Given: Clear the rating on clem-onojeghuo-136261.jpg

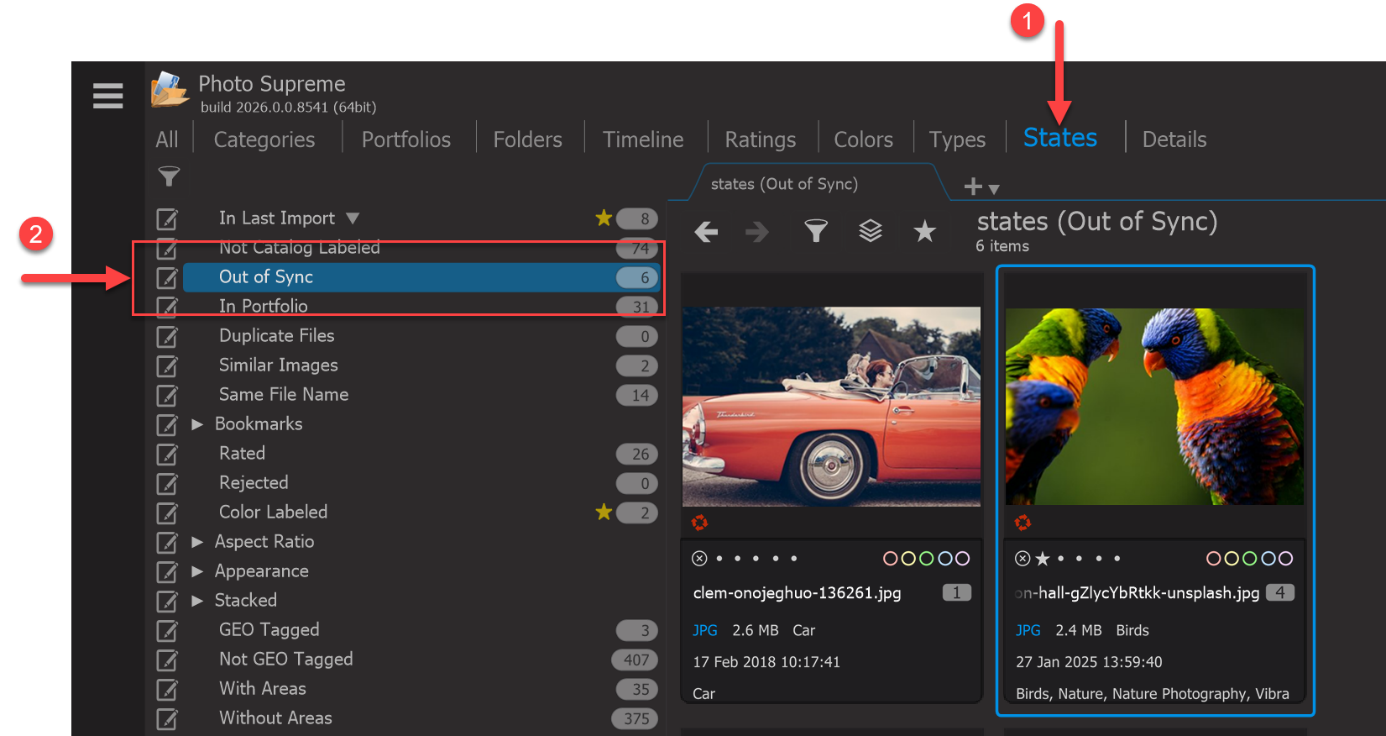Looking at the screenshot, I should 700,559.
